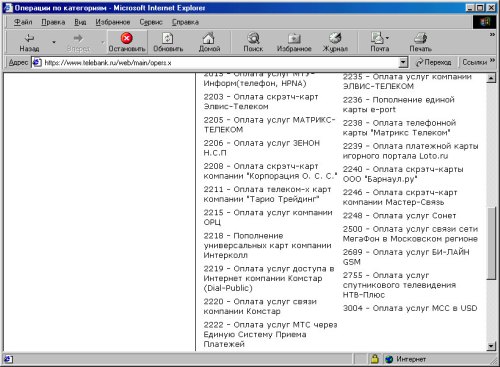
Task: Open the Favorites (Избранное) toolbar button
Action: click(x=294, y=42)
